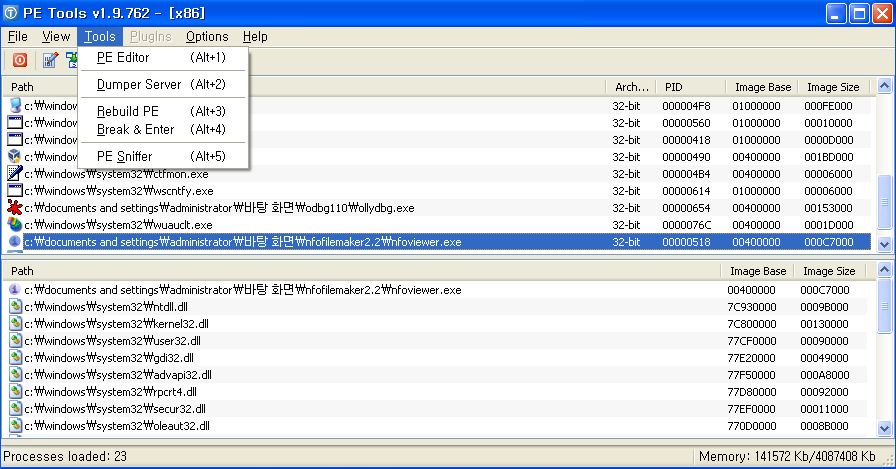Image resolution: width=896 pixels, height=469 pixels.
Task: Click process list scrollbar thumb
Action: click(x=884, y=202)
